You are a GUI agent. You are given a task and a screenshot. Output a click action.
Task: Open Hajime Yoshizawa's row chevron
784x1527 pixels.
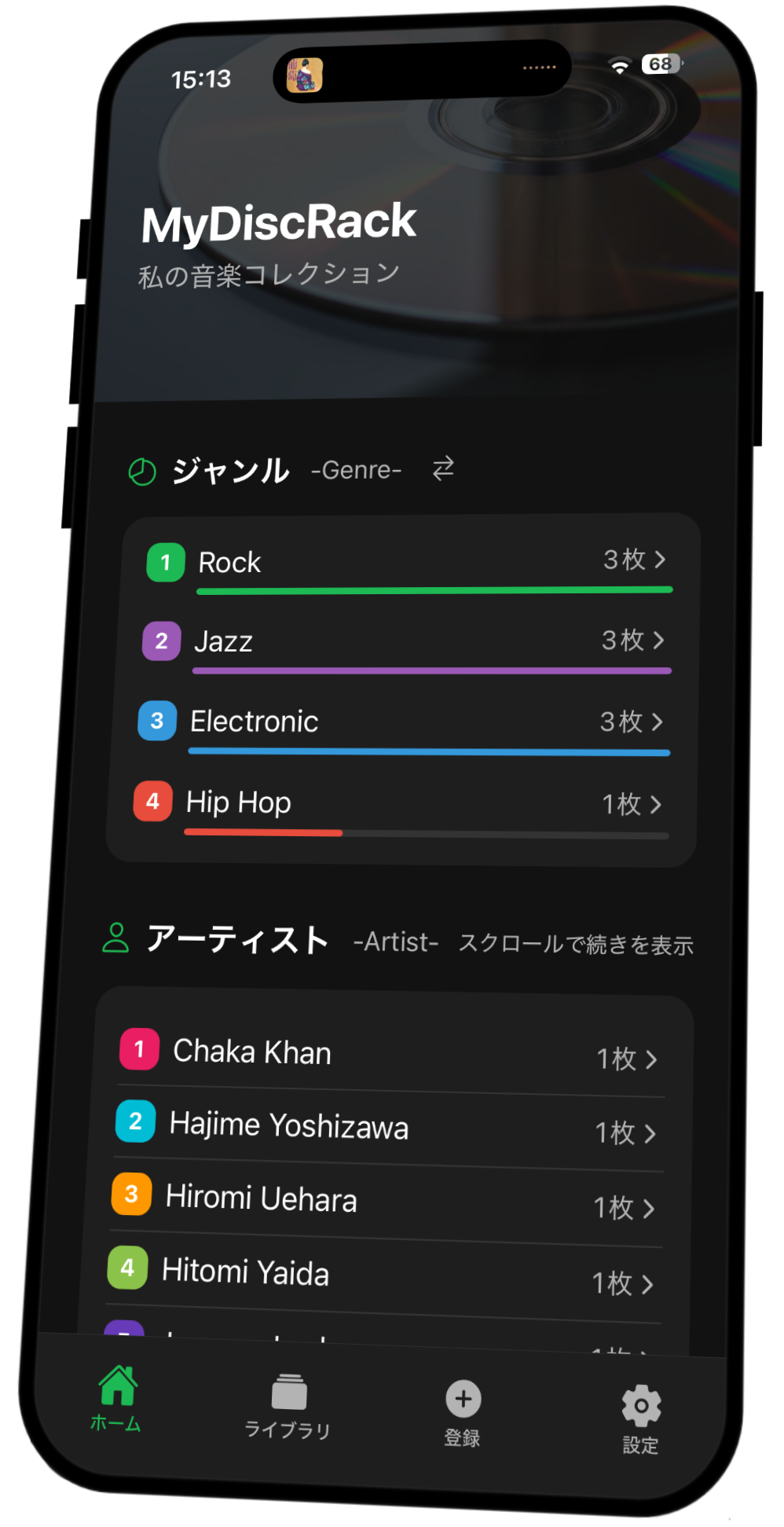click(650, 1132)
